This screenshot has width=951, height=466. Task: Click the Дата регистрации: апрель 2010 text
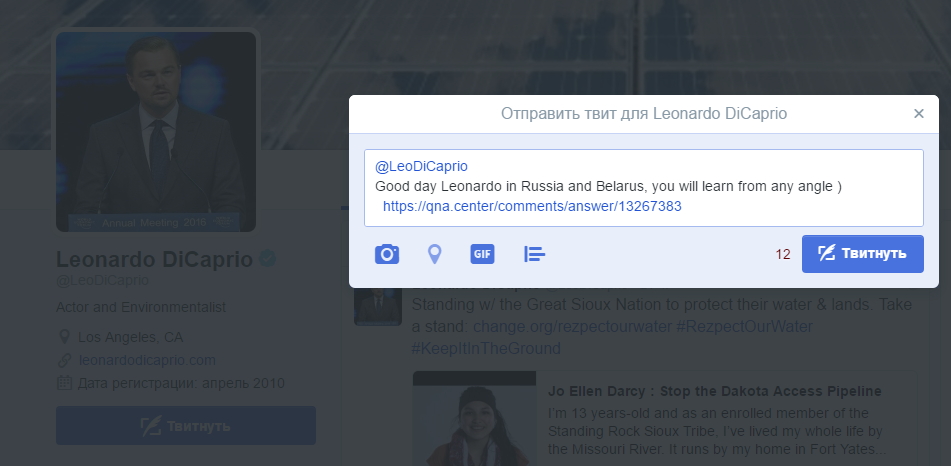[x=181, y=383]
